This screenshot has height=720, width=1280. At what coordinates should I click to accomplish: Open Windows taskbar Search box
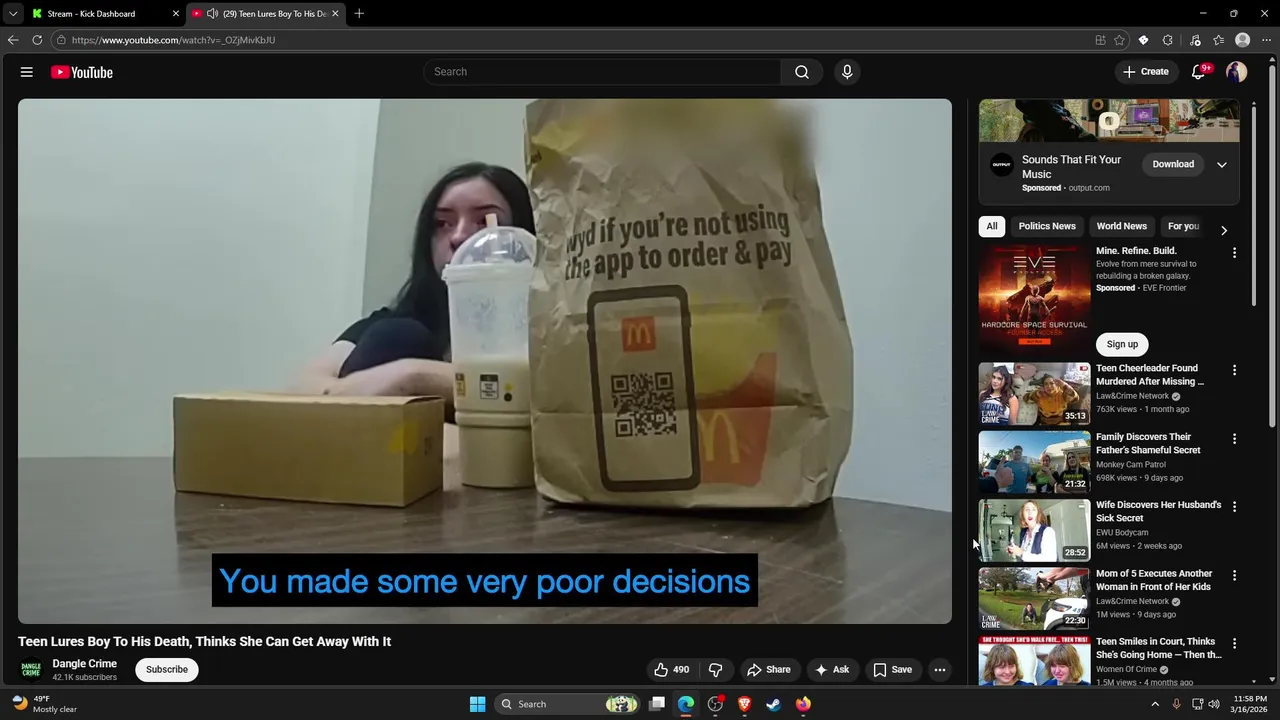(x=567, y=704)
